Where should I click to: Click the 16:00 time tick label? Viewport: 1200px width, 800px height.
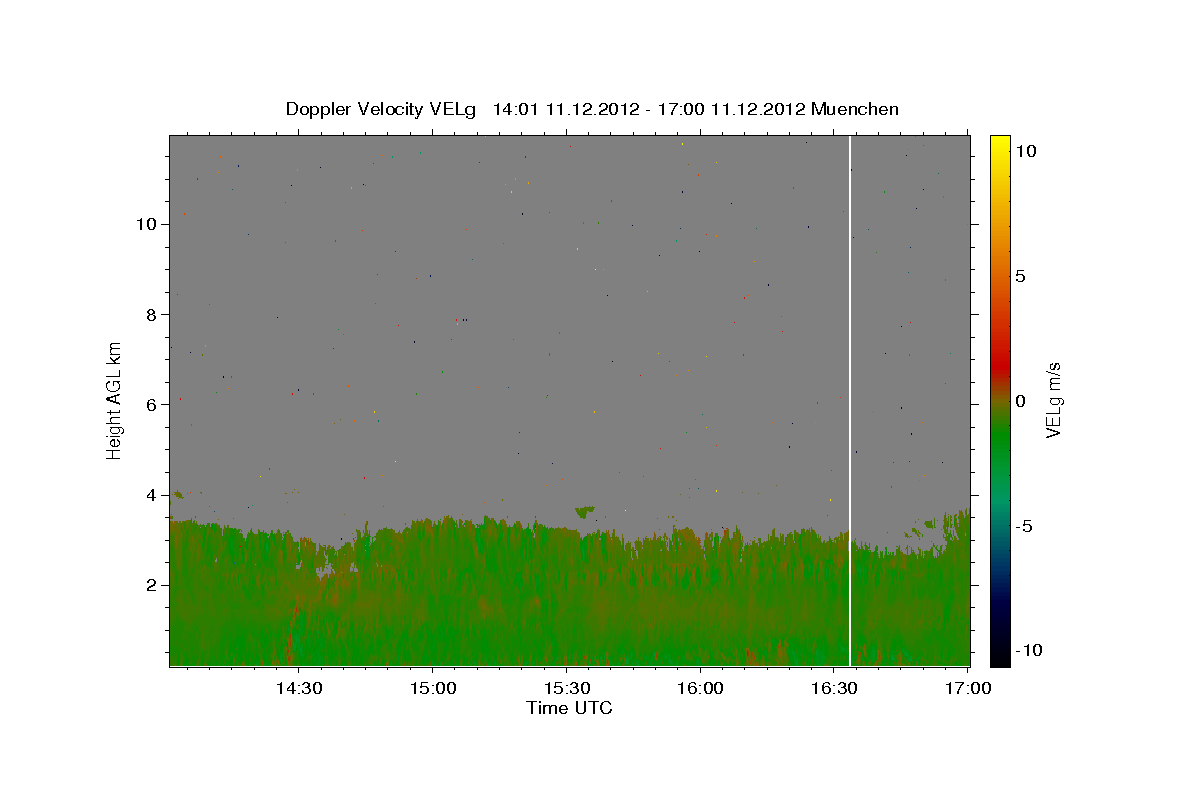(700, 688)
